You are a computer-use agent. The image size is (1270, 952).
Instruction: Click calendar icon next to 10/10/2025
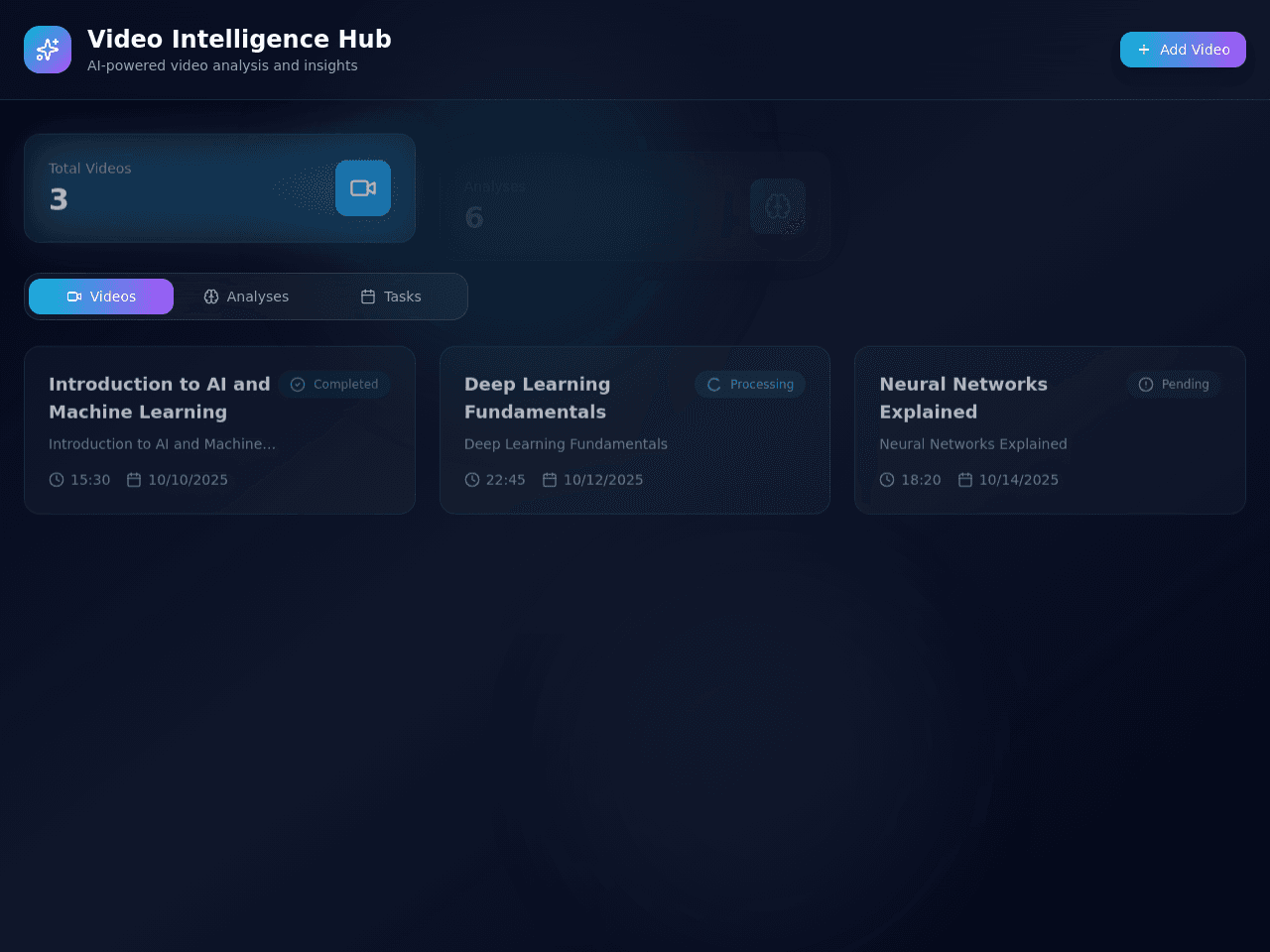(134, 480)
